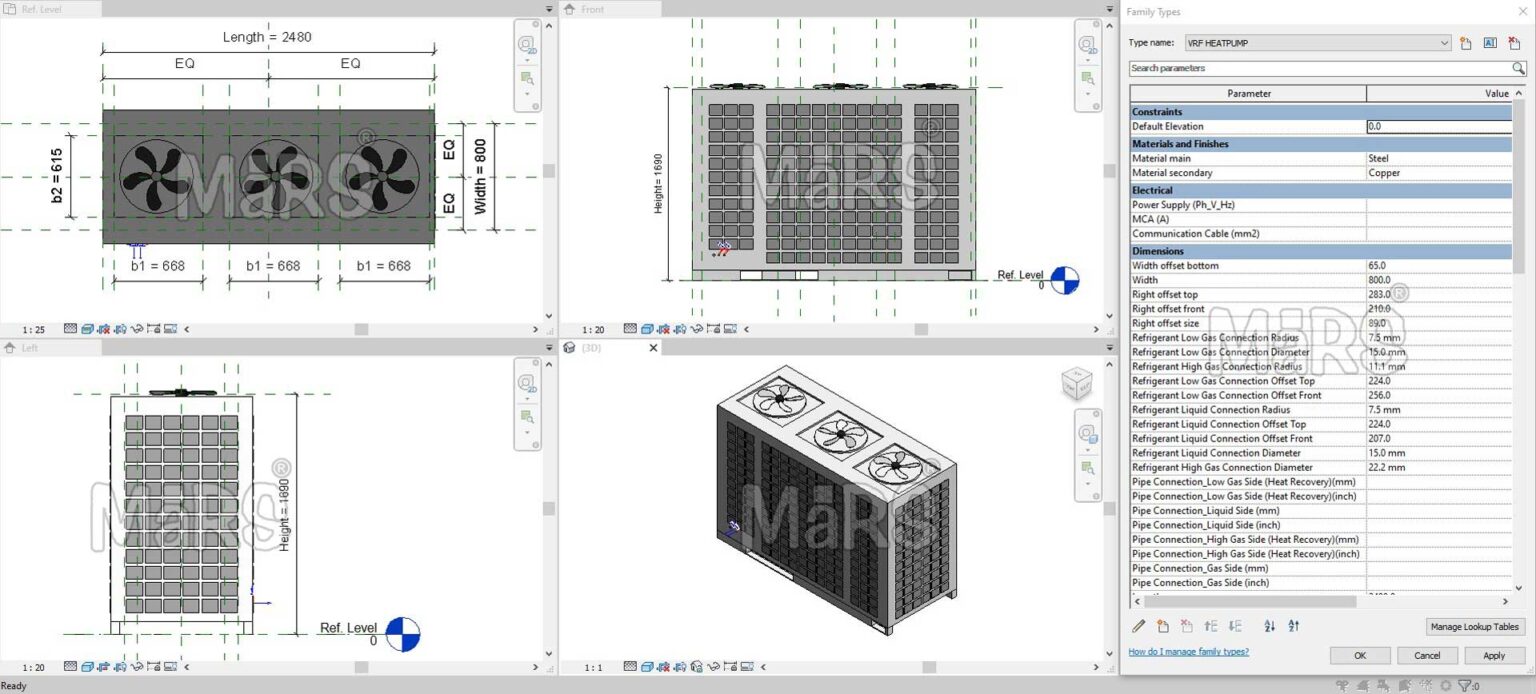Click the Rename Type icon
Image resolution: width=1536 pixels, height=694 pixels.
coord(1490,43)
